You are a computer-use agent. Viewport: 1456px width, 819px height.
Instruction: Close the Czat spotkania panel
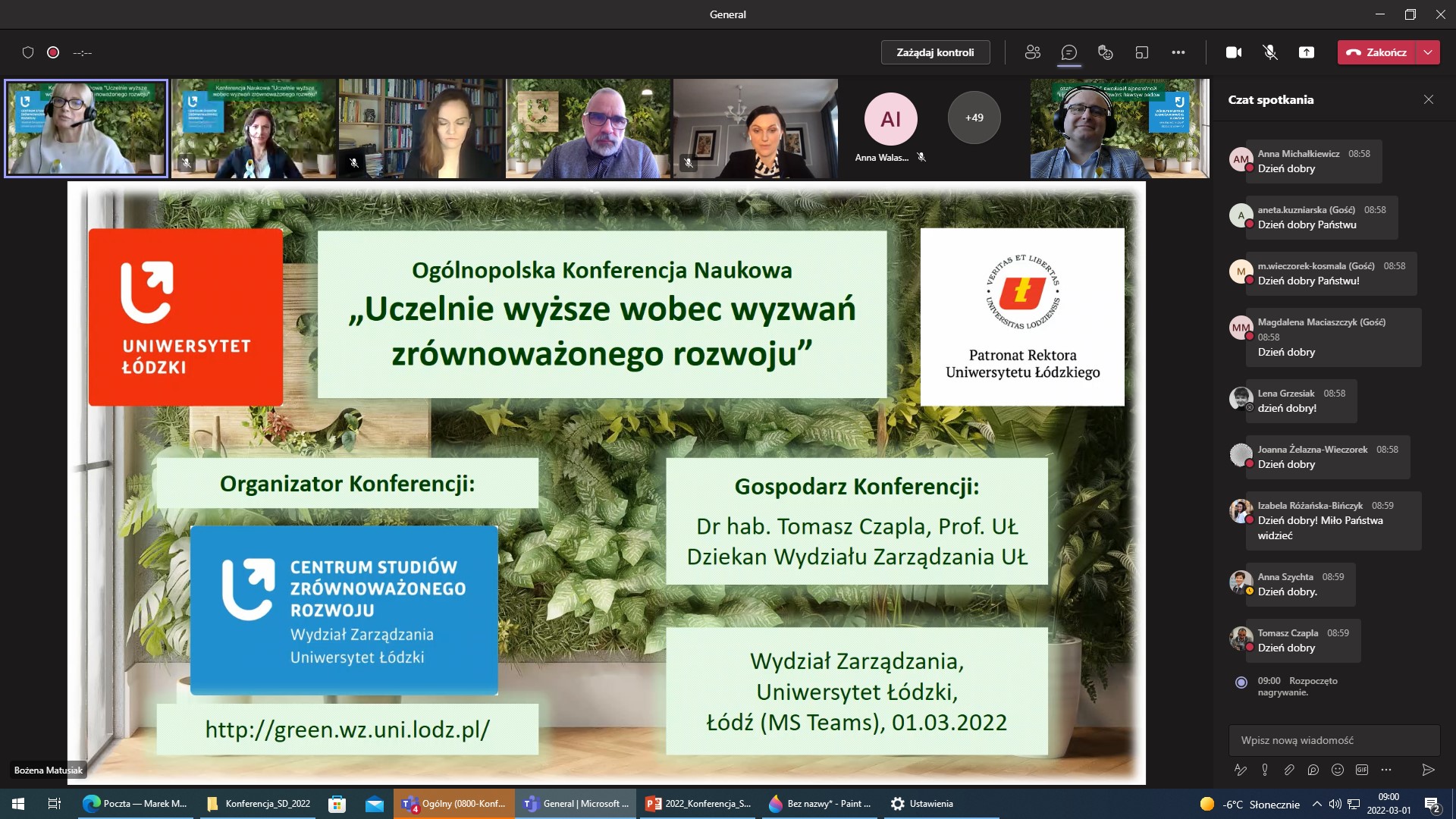pyautogui.click(x=1429, y=99)
